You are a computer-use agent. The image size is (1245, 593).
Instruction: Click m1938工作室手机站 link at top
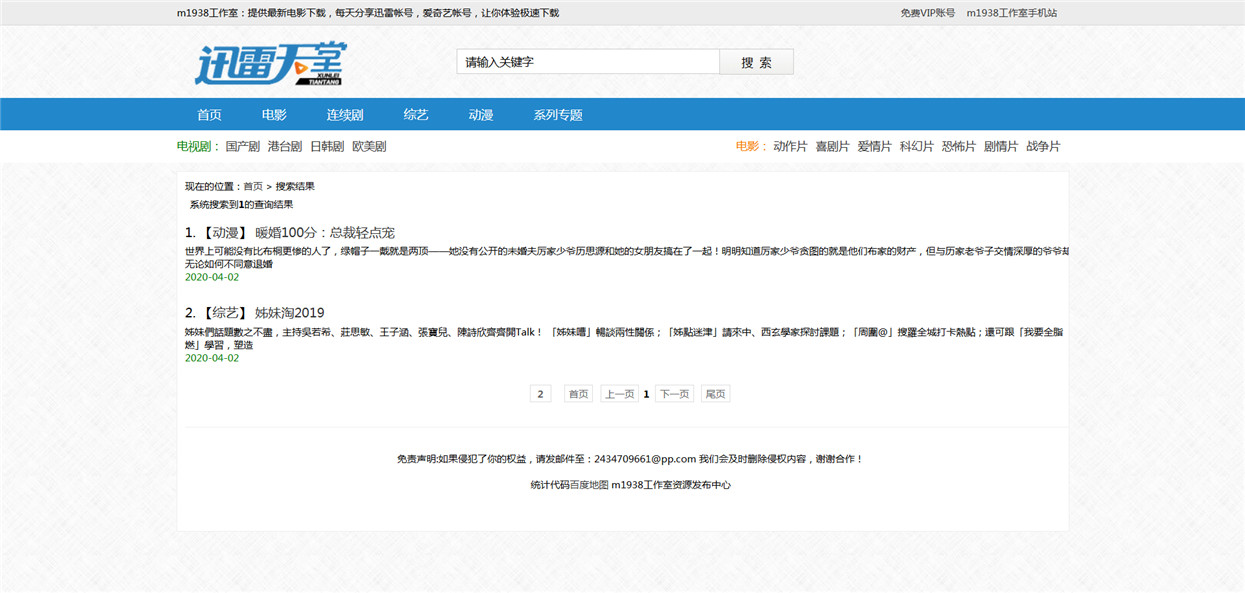click(x=1011, y=13)
